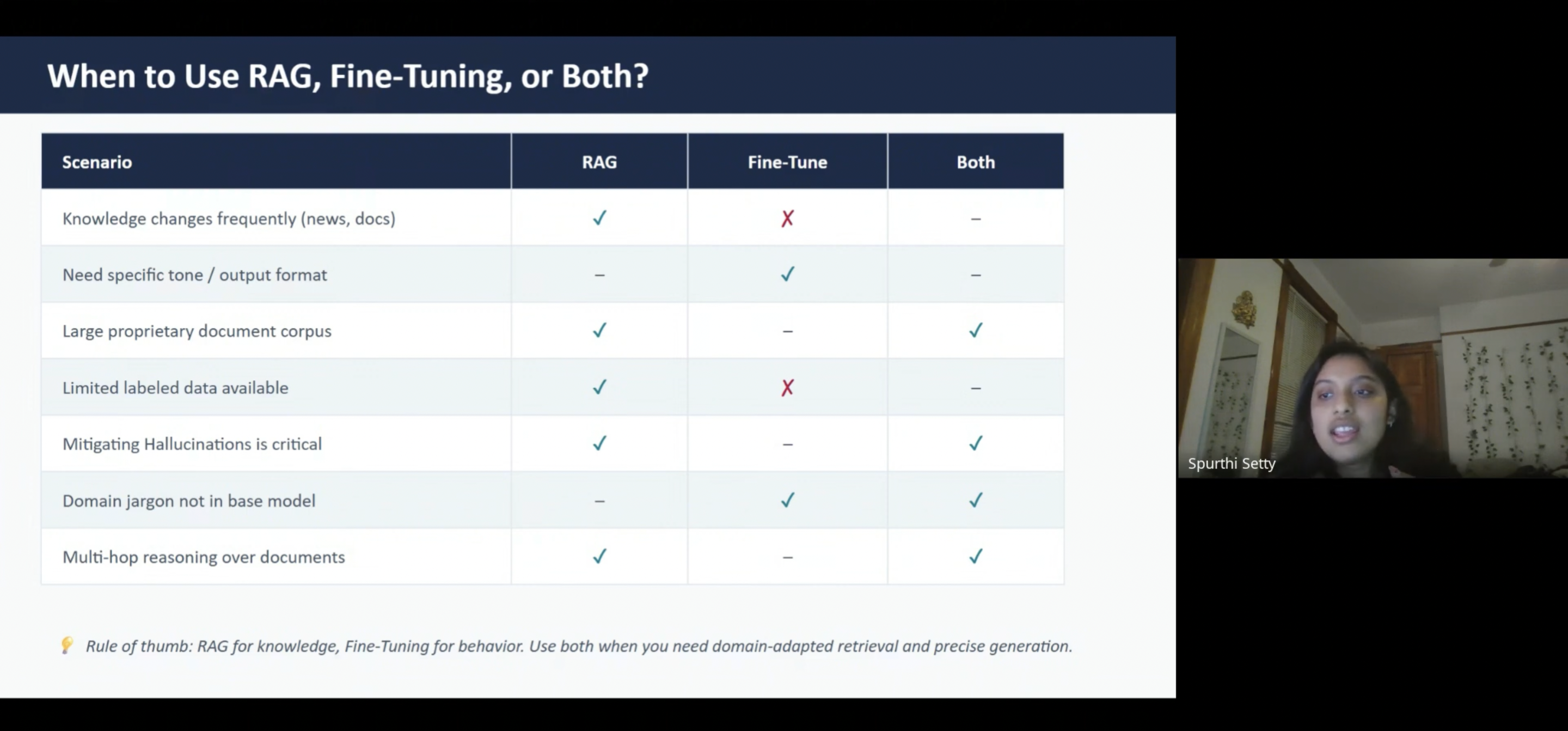The width and height of the screenshot is (1568, 731).
Task: Click red X in Limited labeled data row
Action: [x=788, y=387]
